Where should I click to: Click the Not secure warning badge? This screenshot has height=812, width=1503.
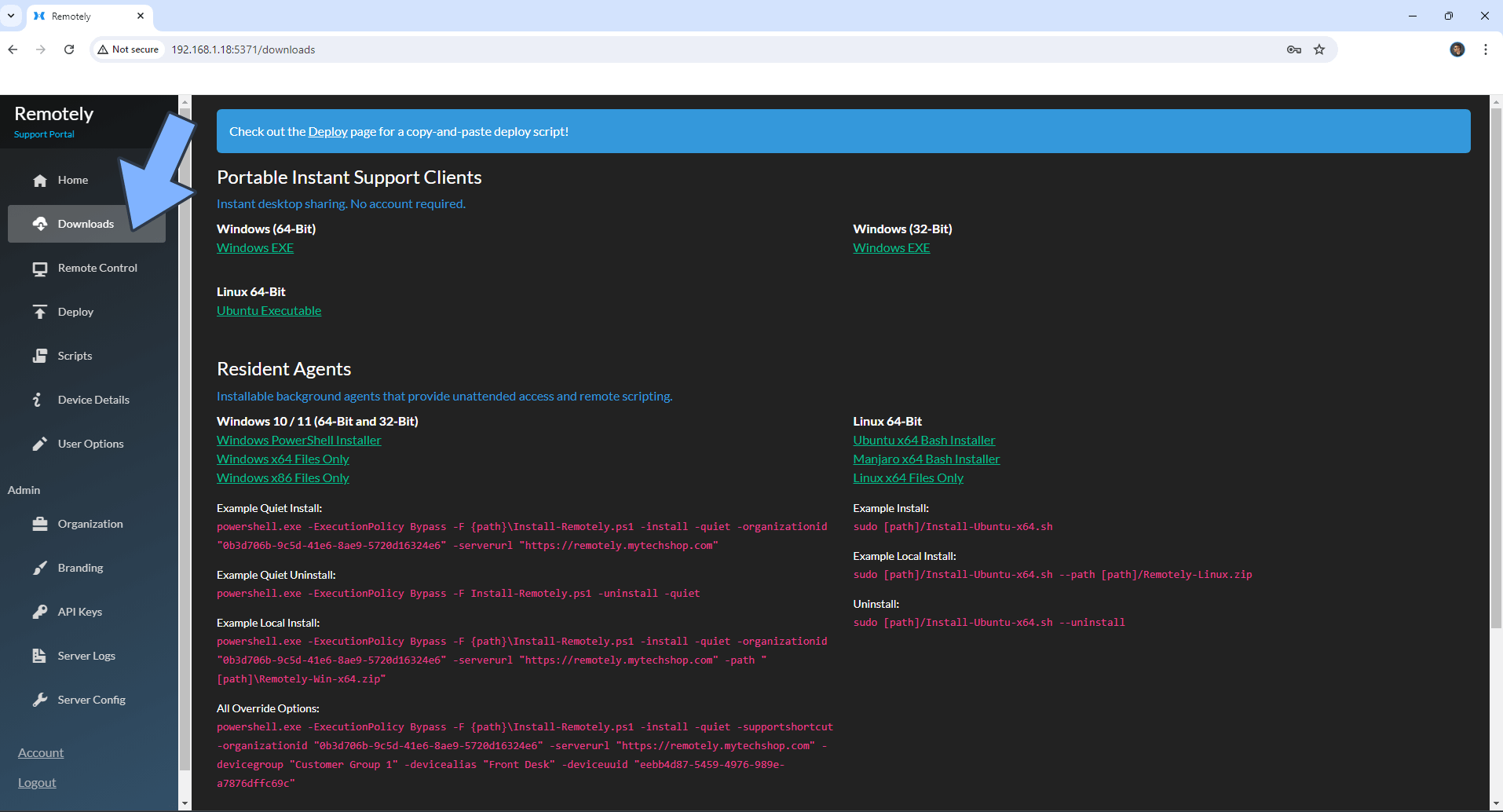(x=128, y=49)
